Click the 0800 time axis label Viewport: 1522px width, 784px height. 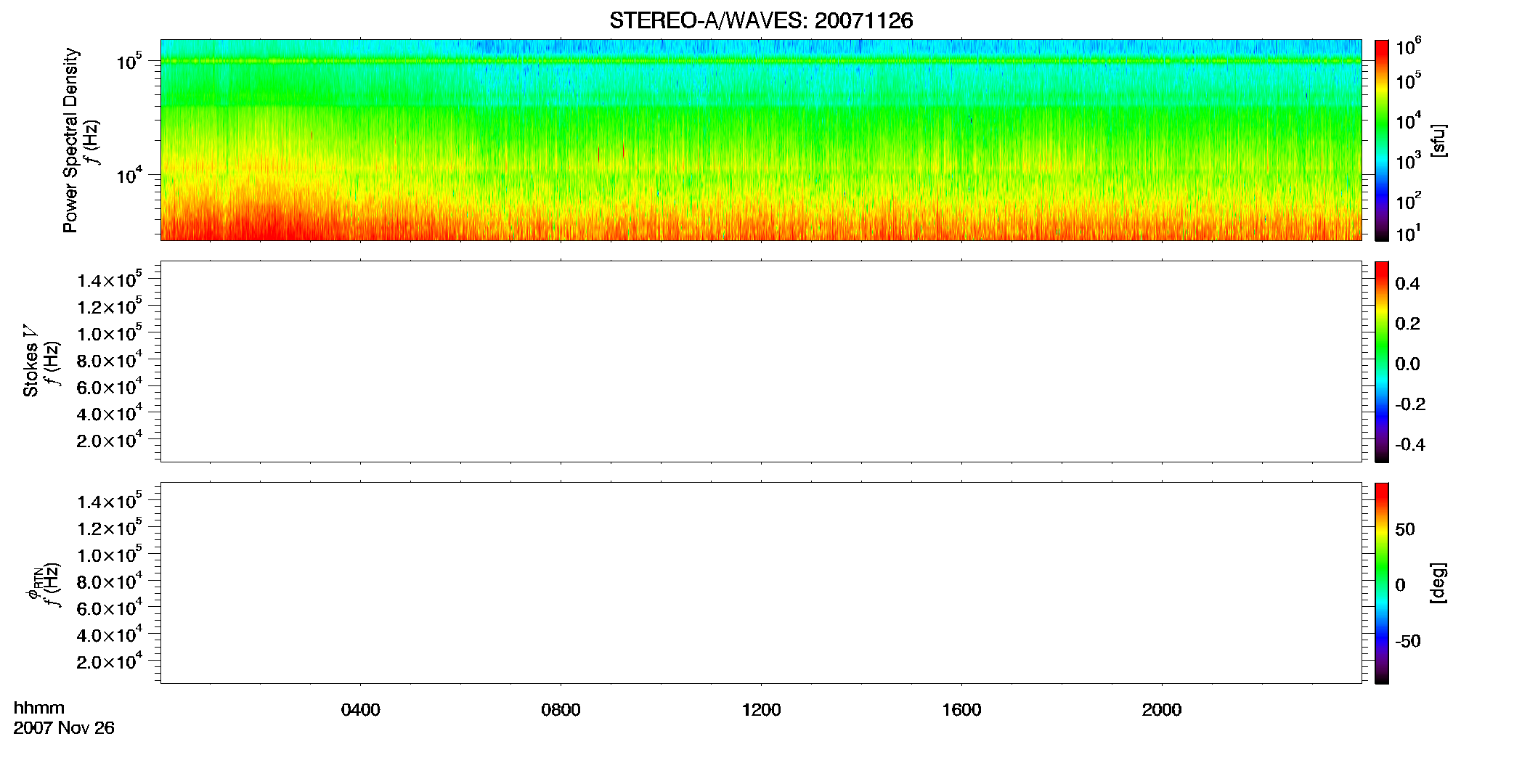561,710
